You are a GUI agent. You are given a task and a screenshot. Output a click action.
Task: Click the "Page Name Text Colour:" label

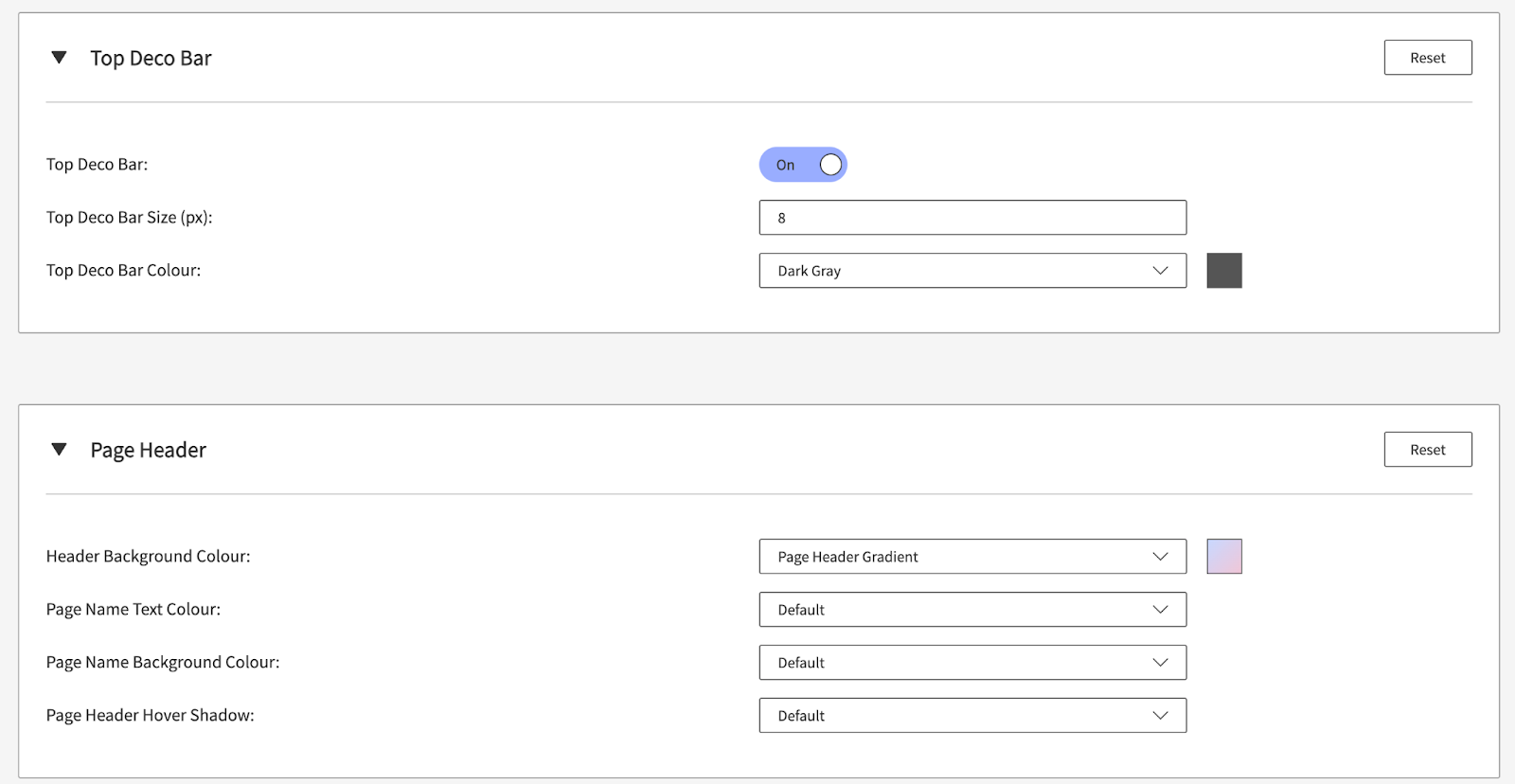tap(133, 610)
